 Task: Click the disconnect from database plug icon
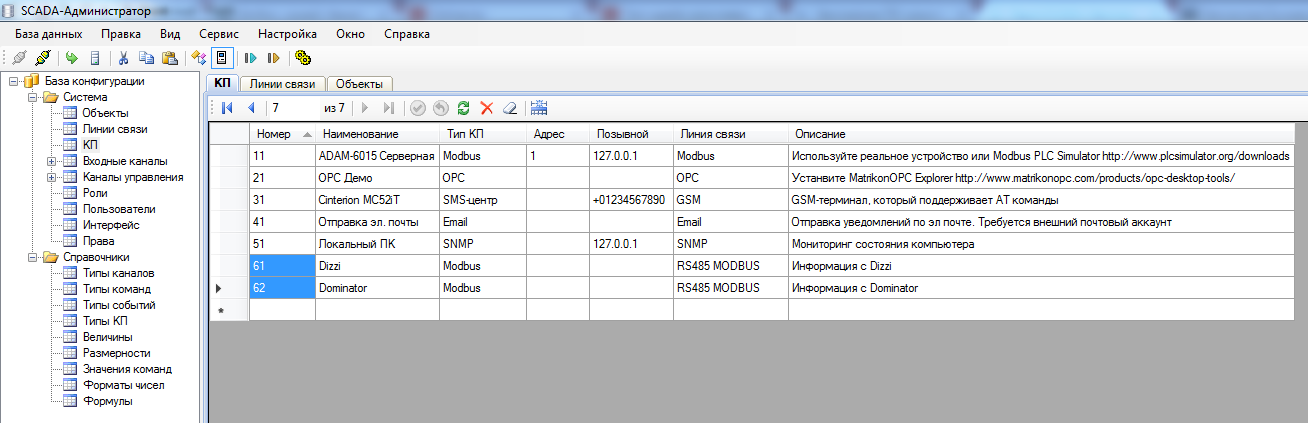pyautogui.click(x=19, y=58)
